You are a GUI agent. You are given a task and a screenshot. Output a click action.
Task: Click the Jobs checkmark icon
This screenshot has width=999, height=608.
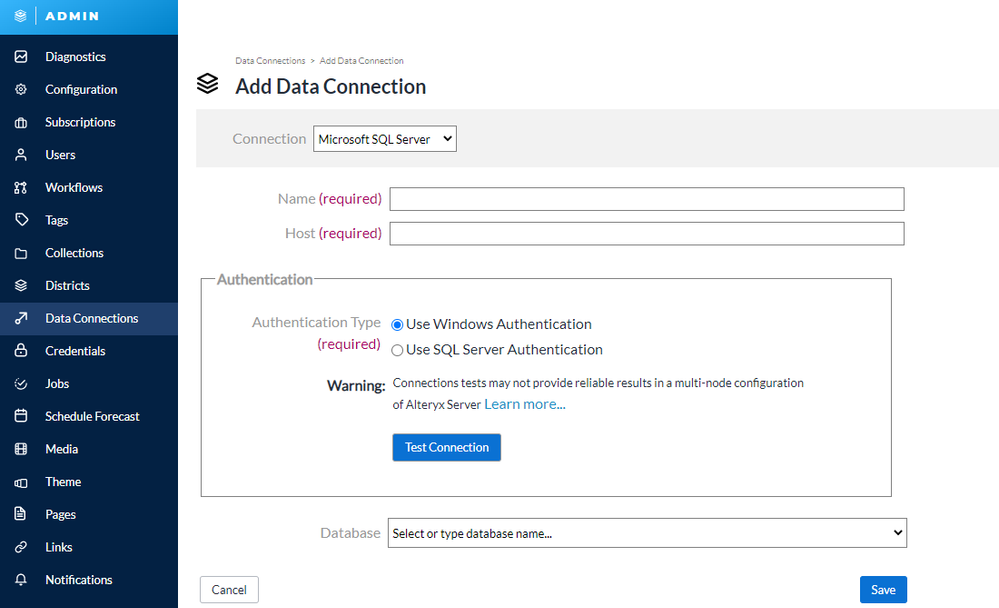[x=21, y=384]
